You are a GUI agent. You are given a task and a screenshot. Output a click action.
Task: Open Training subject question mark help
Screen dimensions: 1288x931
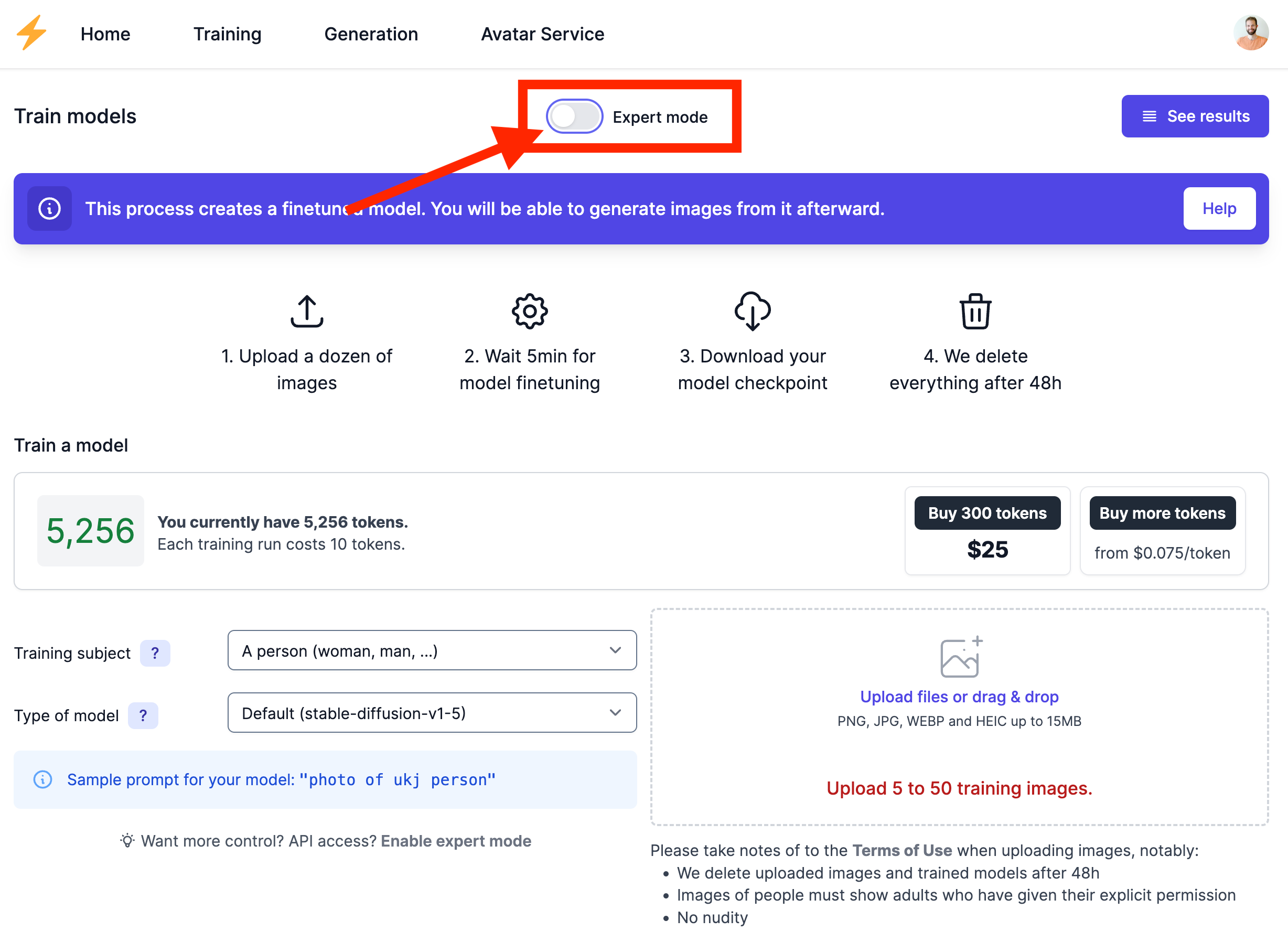pos(155,653)
